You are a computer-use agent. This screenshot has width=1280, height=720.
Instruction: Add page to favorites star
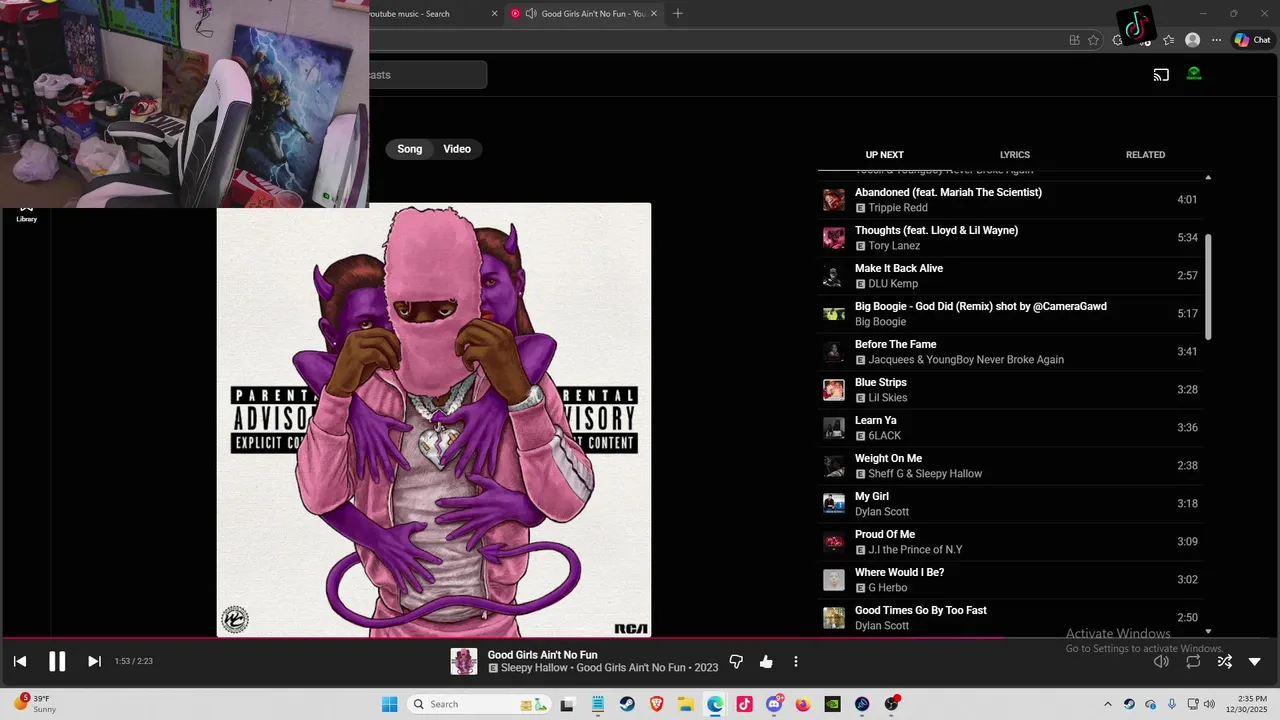point(1093,40)
